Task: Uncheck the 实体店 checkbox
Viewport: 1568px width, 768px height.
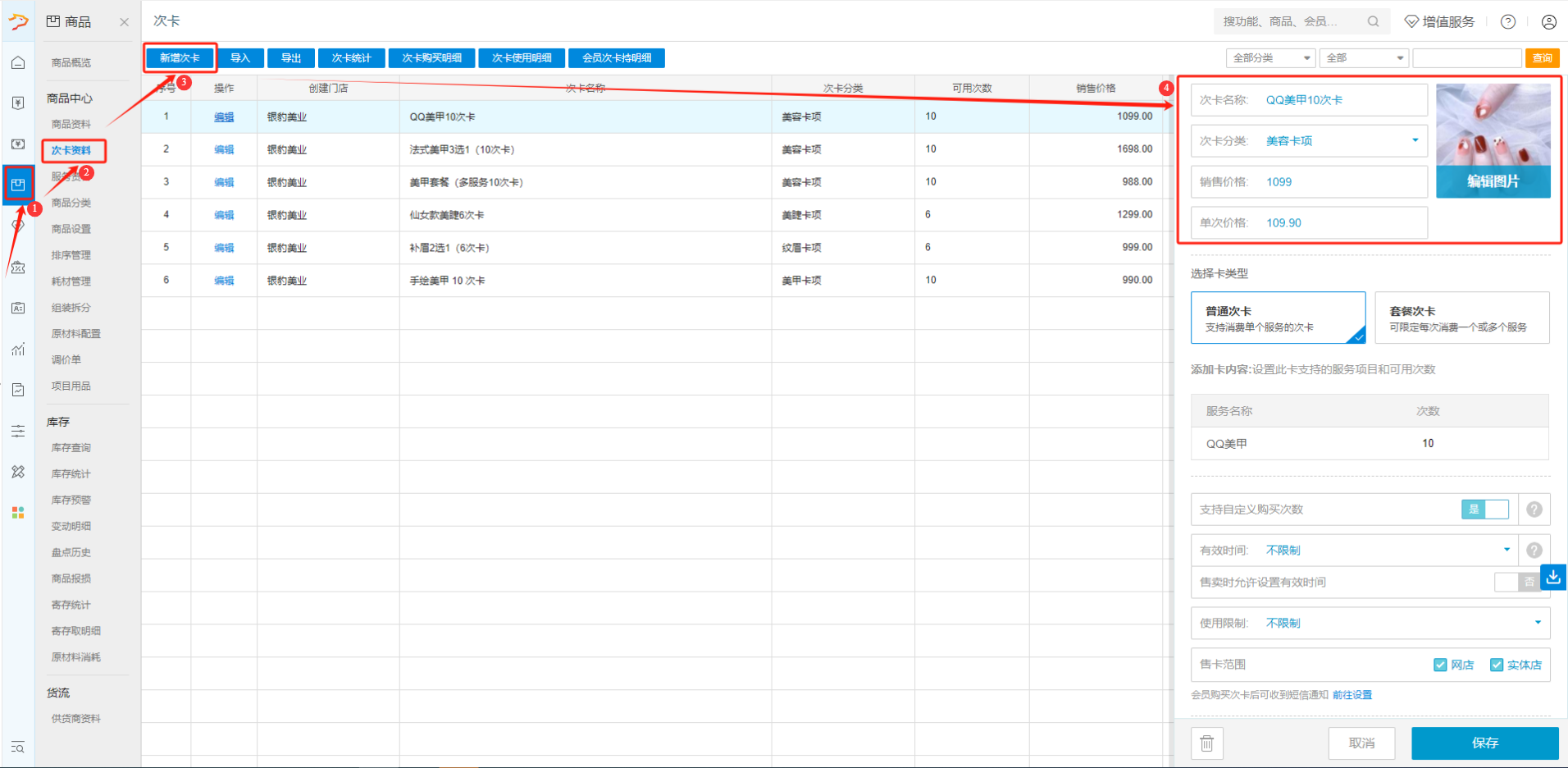Action: (1497, 665)
